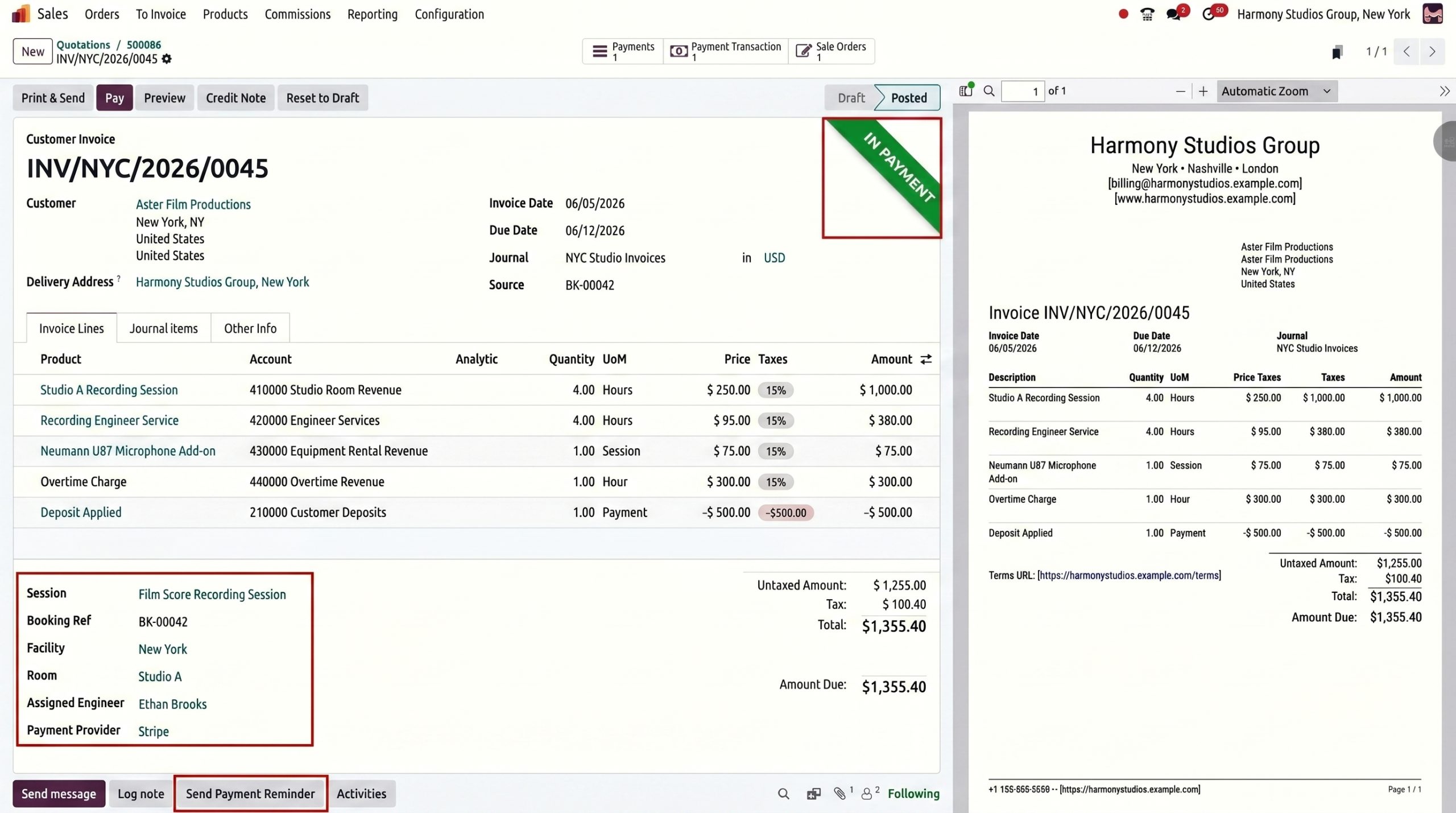Open the user avatar menu

coord(1433,14)
